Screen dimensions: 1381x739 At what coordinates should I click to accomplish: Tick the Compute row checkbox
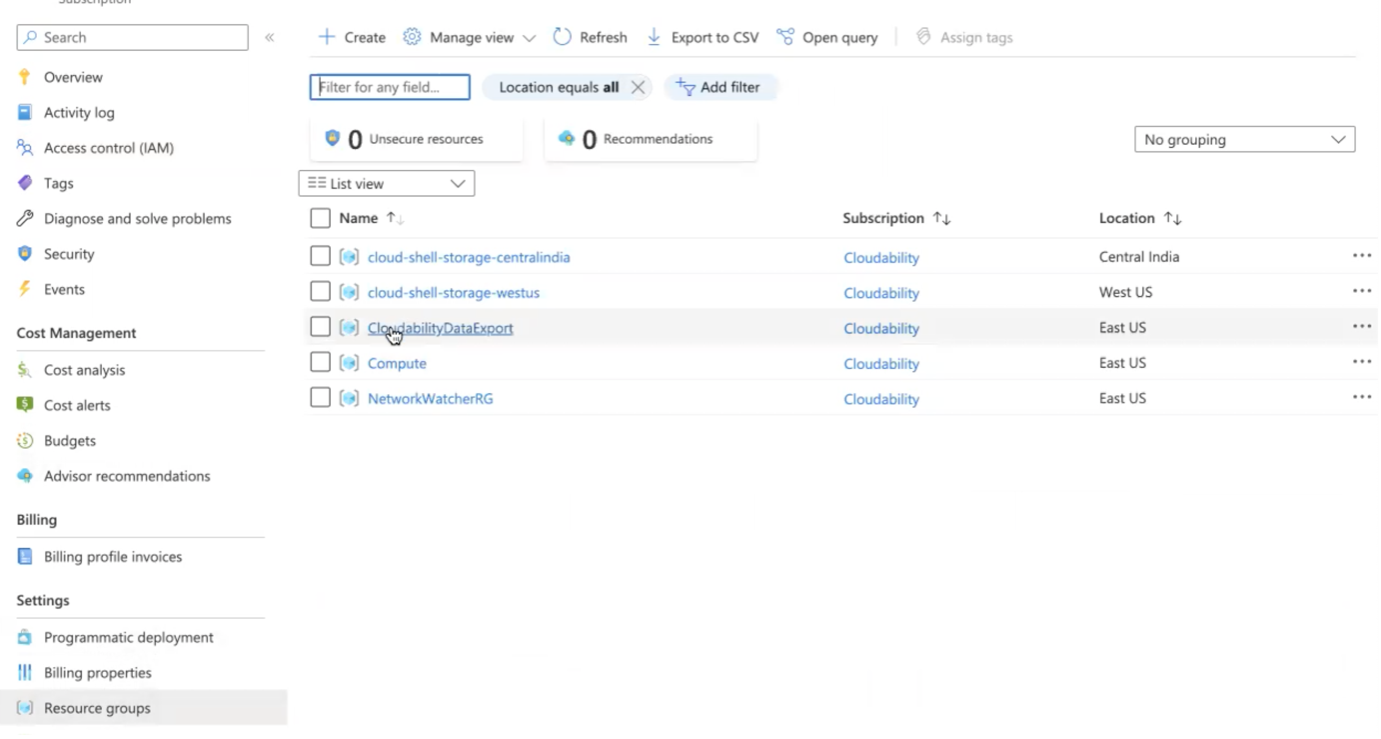click(x=320, y=362)
